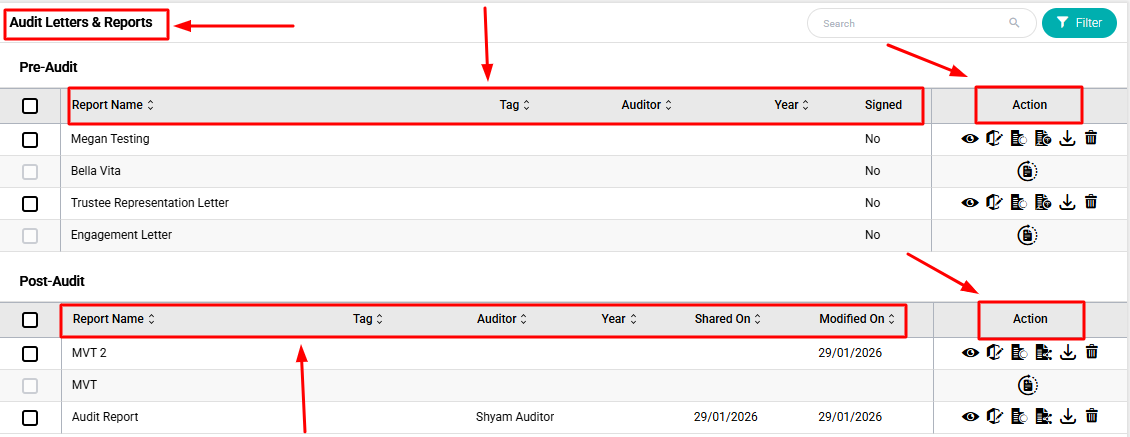Share the MVT 2 report

(1043, 353)
